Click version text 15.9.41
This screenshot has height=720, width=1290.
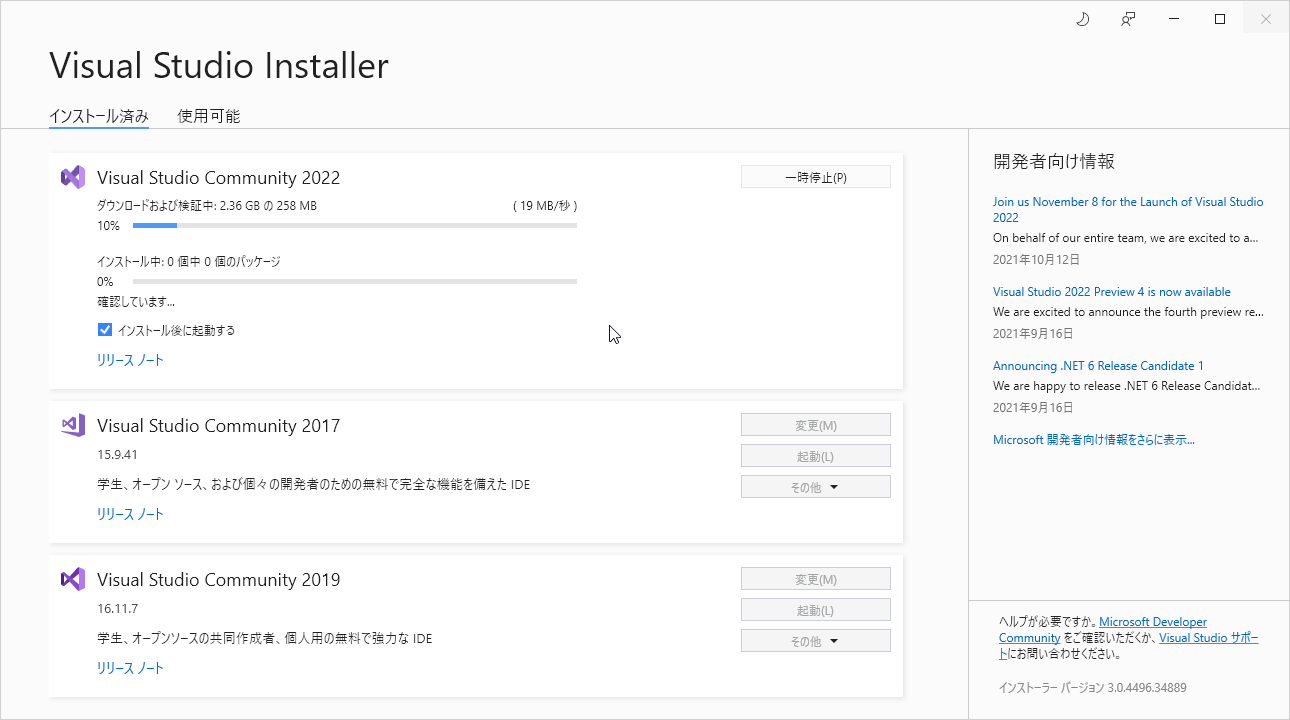tap(117, 454)
